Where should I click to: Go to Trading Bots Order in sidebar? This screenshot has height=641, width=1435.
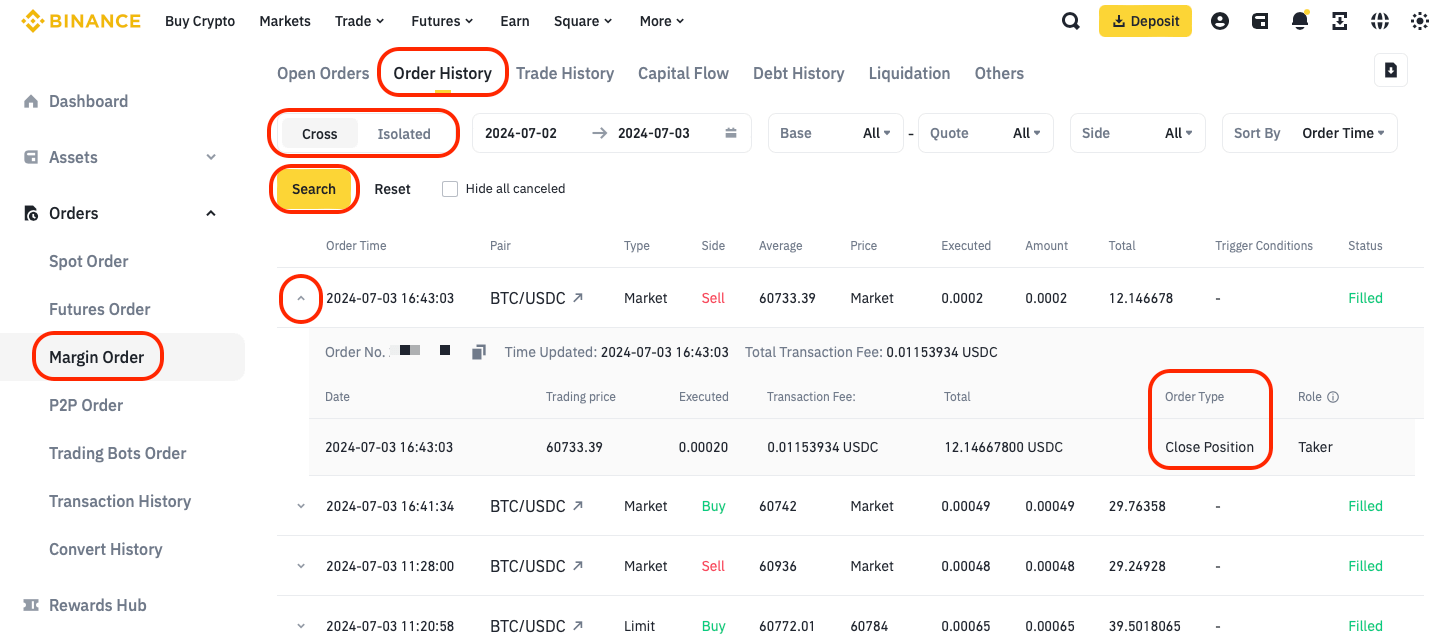[118, 453]
